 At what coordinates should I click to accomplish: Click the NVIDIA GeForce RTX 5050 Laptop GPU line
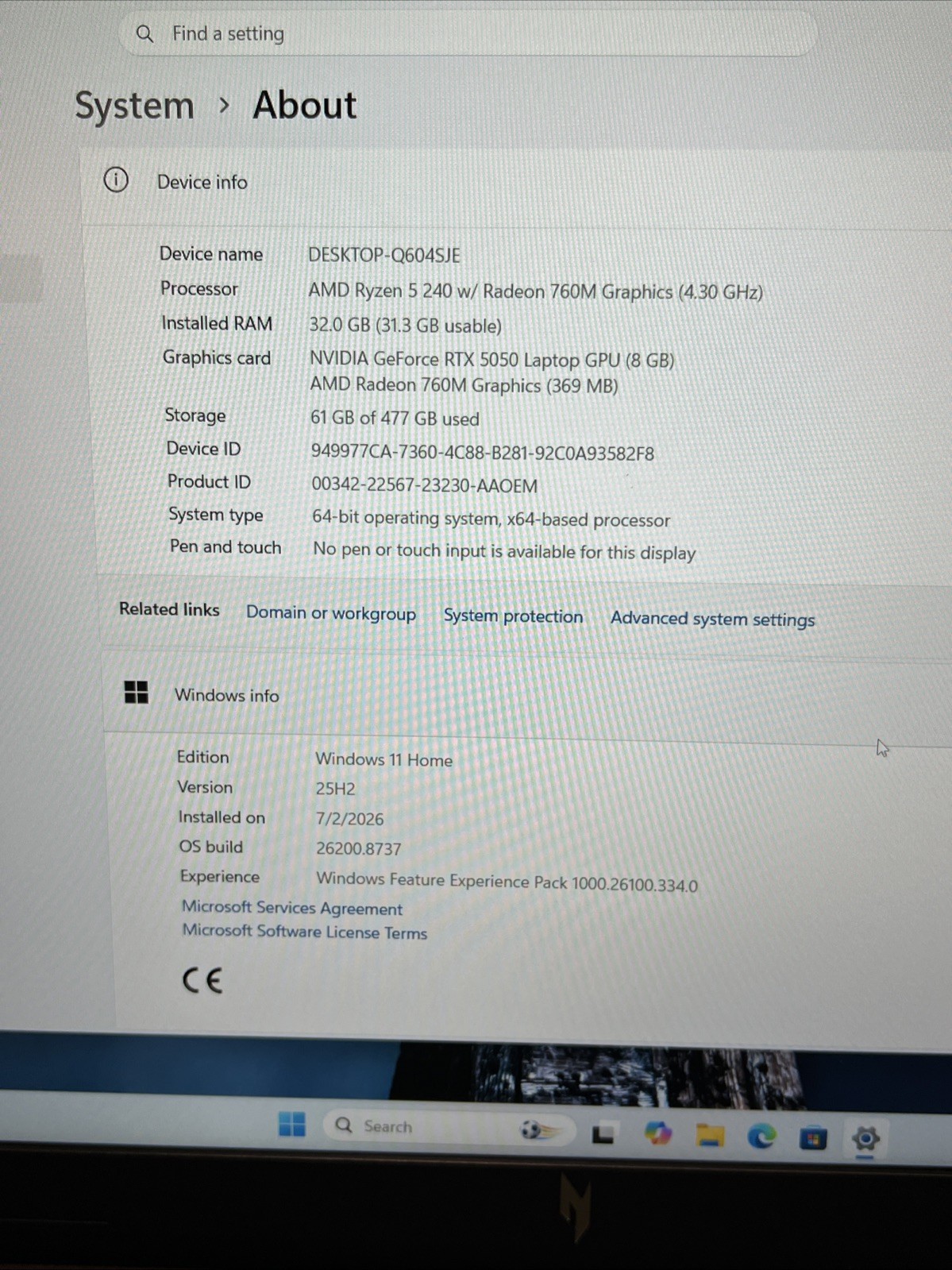point(492,360)
